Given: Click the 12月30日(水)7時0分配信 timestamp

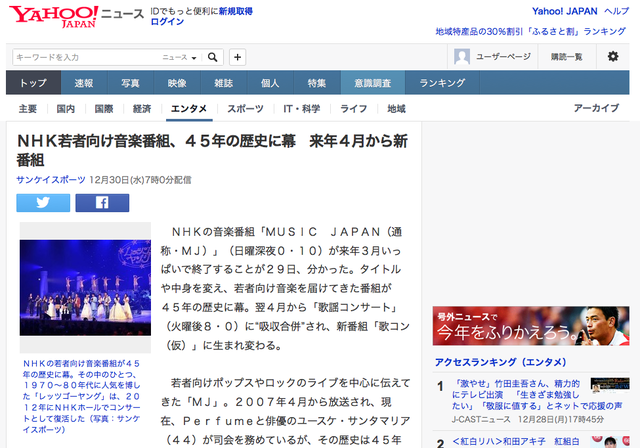Looking at the screenshot, I should pyautogui.click(x=140, y=180).
